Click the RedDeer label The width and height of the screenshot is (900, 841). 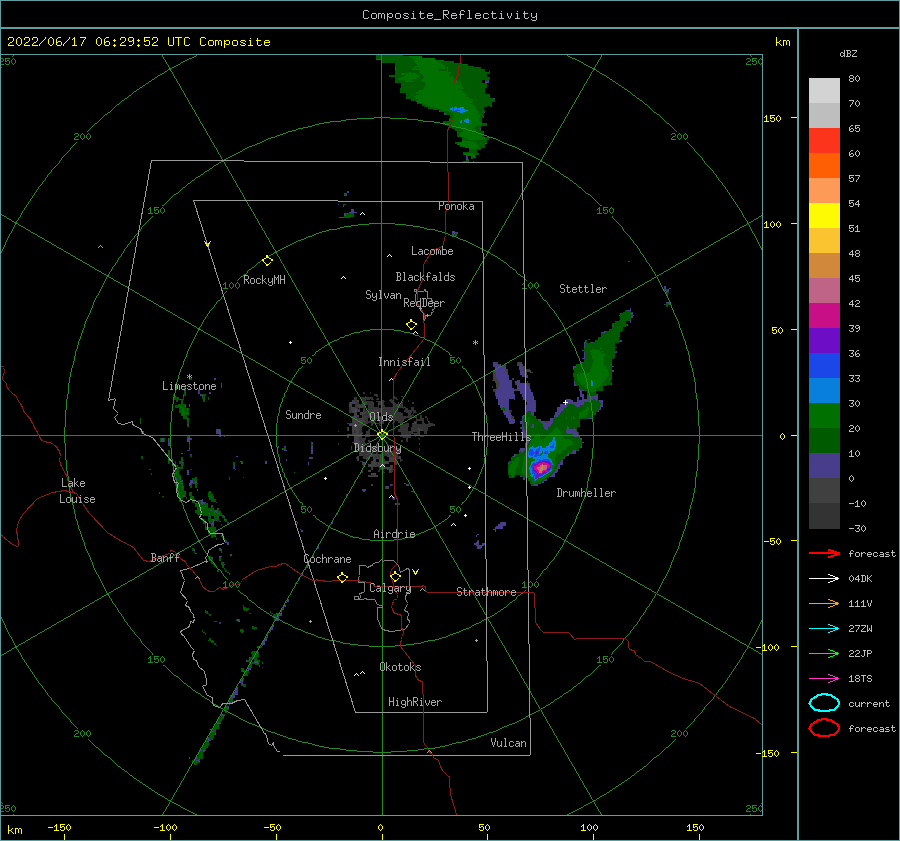tap(424, 303)
